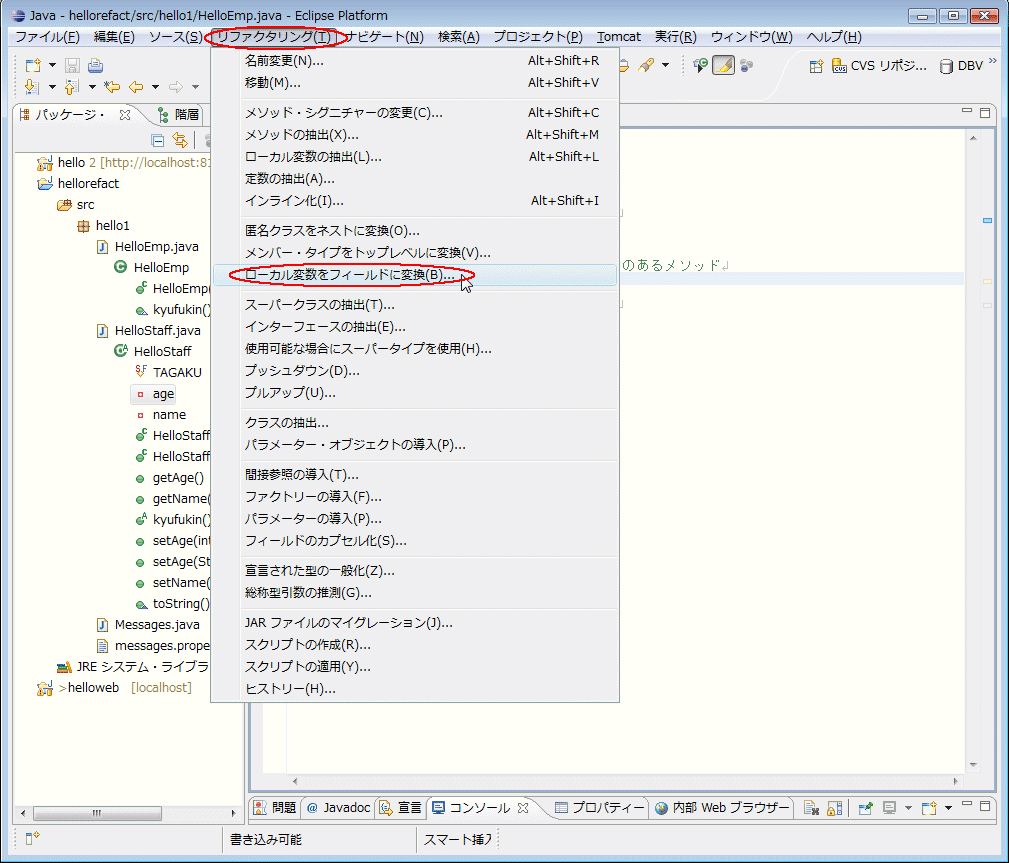
Task: Toggle Scroll Lock in the console toolbar
Action: pos(835,808)
